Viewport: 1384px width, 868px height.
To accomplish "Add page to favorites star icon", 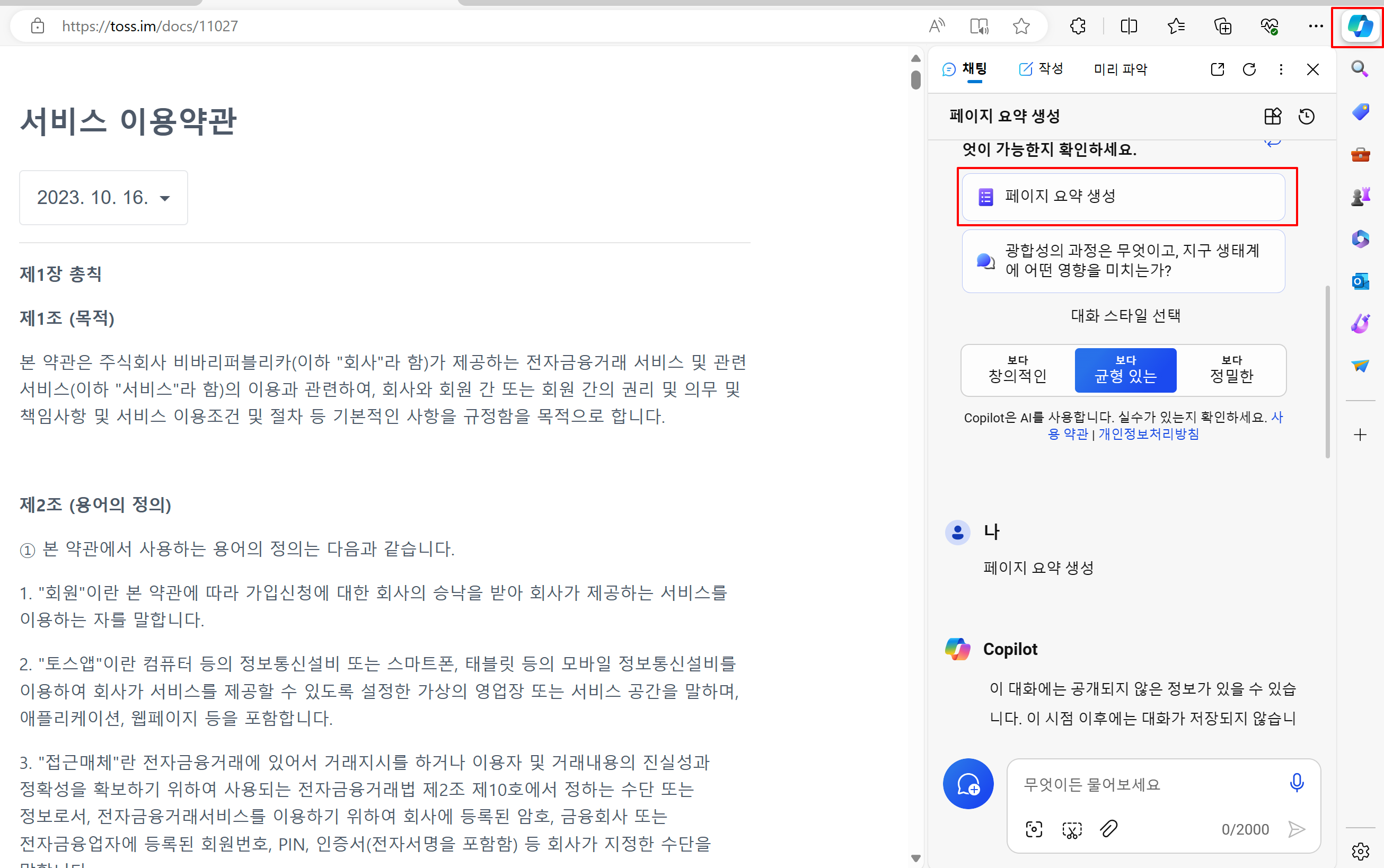I will [1021, 26].
